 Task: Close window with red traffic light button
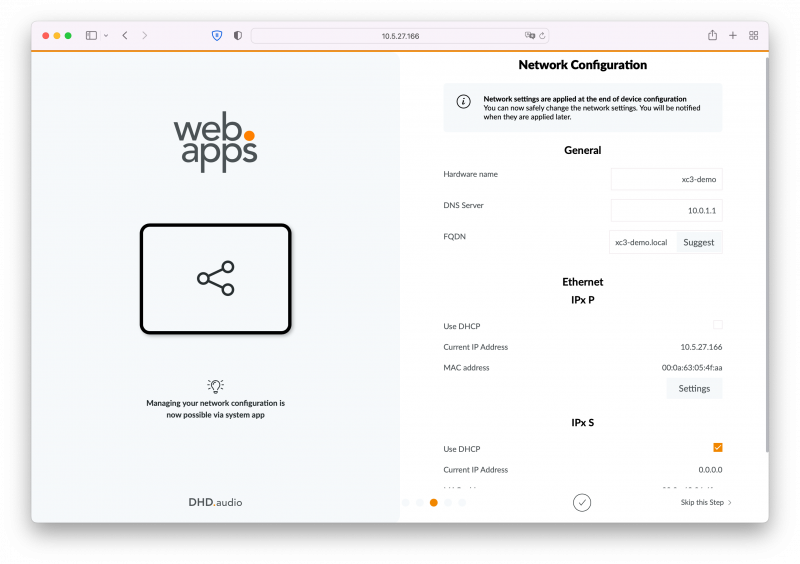(x=45, y=35)
